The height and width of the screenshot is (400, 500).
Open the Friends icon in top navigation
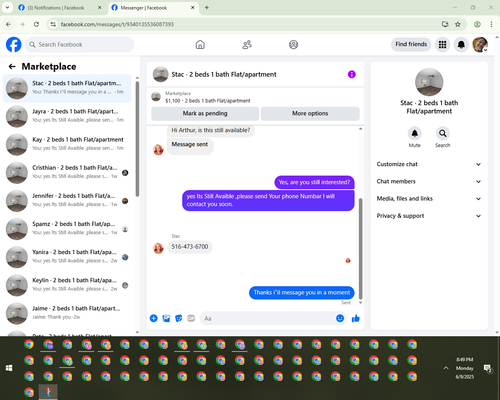coord(247,45)
